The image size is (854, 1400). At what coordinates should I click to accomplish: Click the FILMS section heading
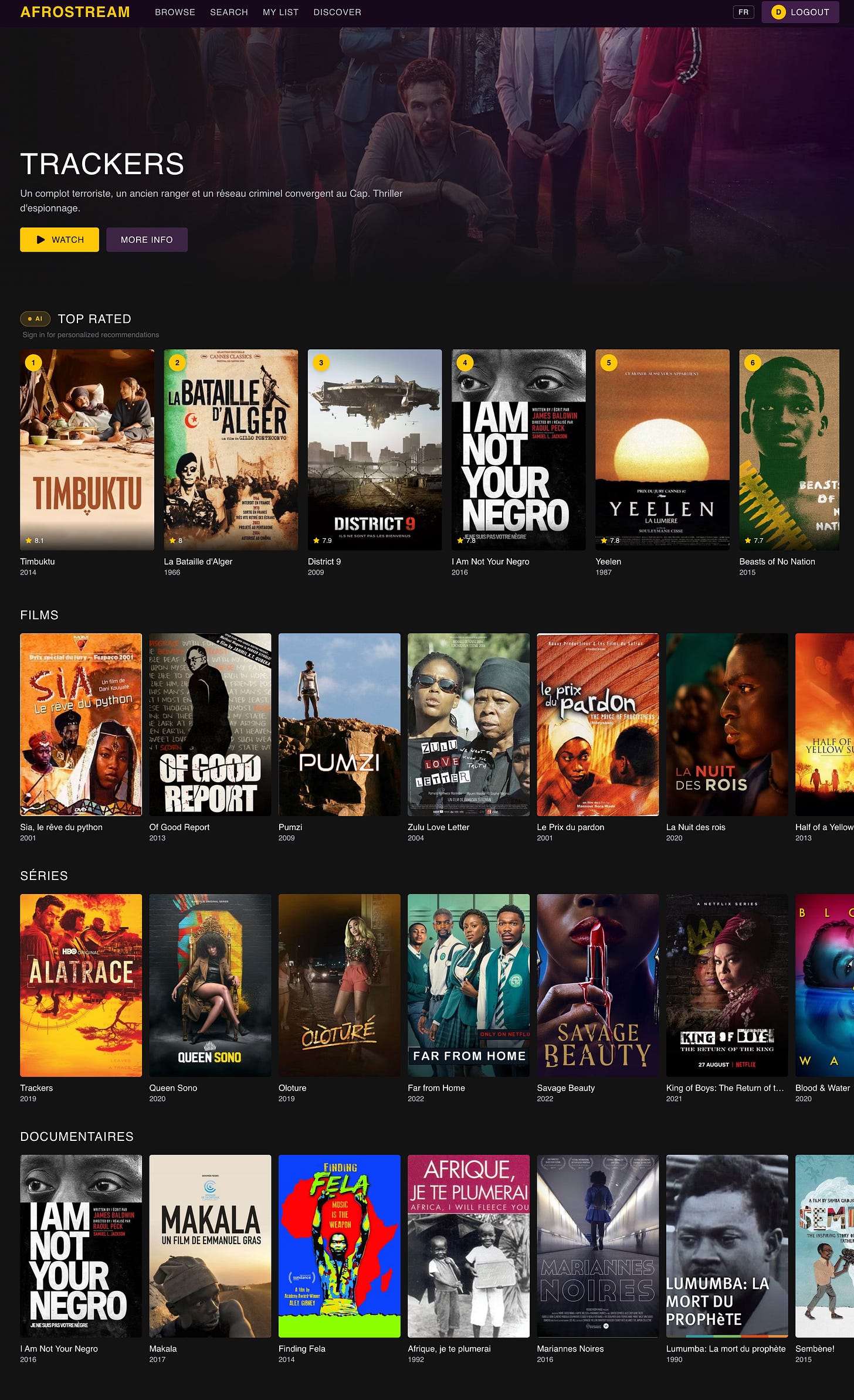[x=39, y=615]
